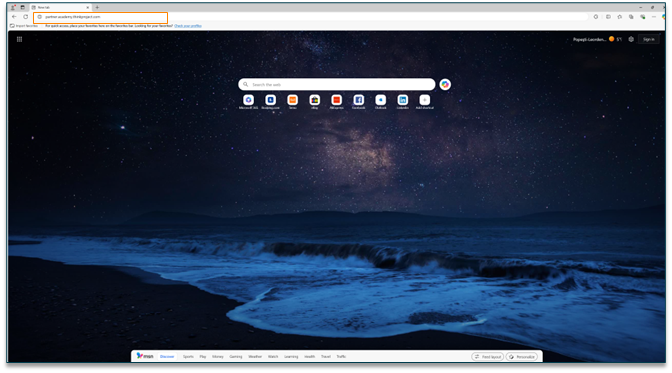
Task: Click Import favorites in favorites bar
Action: (24, 26)
